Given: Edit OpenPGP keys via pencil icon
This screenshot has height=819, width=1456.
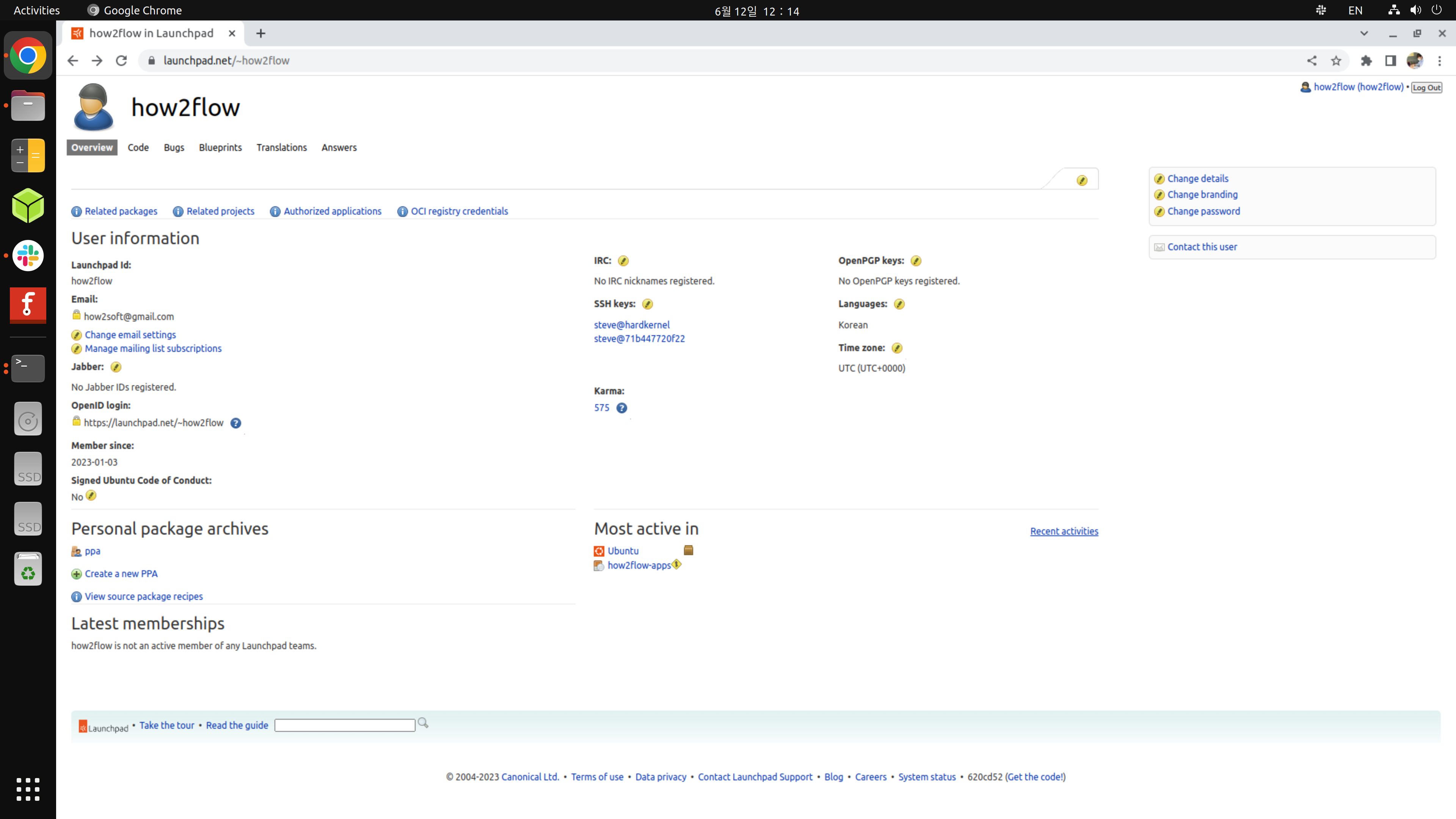Looking at the screenshot, I should [x=916, y=260].
